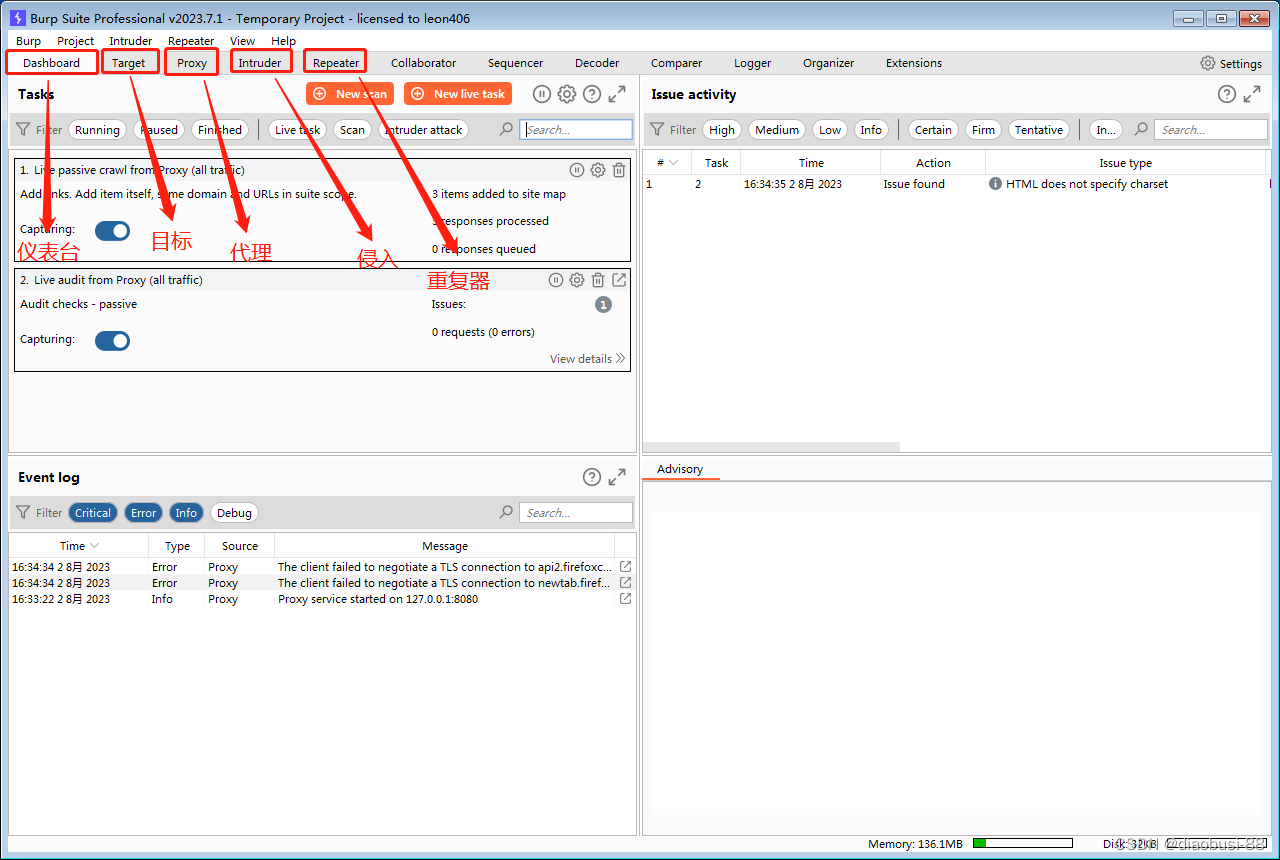The image size is (1280, 860).
Task: Open the Sequencer tab
Action: click(x=515, y=63)
